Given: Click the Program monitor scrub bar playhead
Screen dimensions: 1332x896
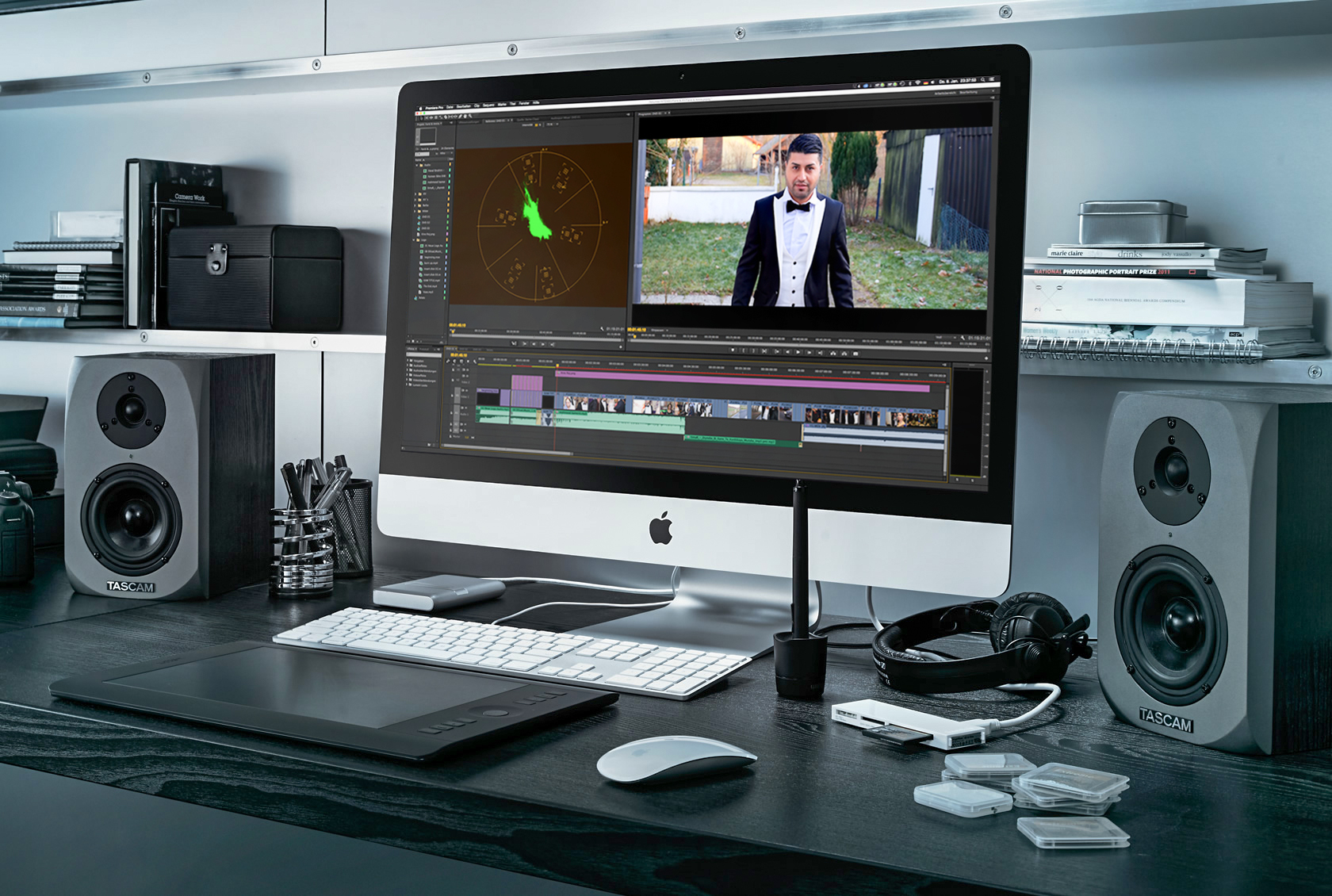Looking at the screenshot, I should (634, 336).
